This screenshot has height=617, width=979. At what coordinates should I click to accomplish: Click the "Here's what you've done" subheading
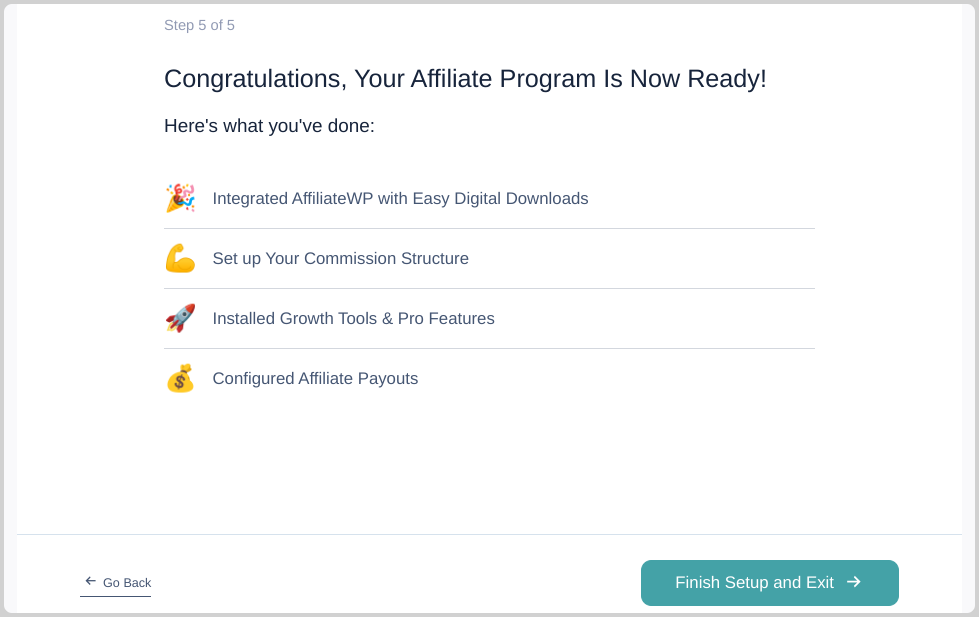(x=269, y=126)
